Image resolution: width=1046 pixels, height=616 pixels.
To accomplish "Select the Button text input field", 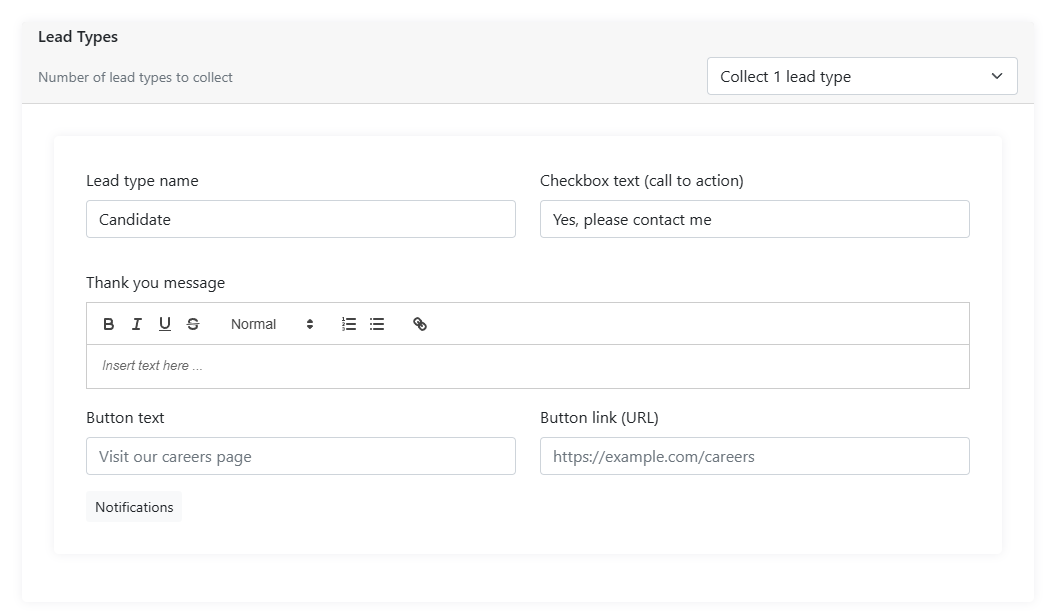I will pos(301,456).
